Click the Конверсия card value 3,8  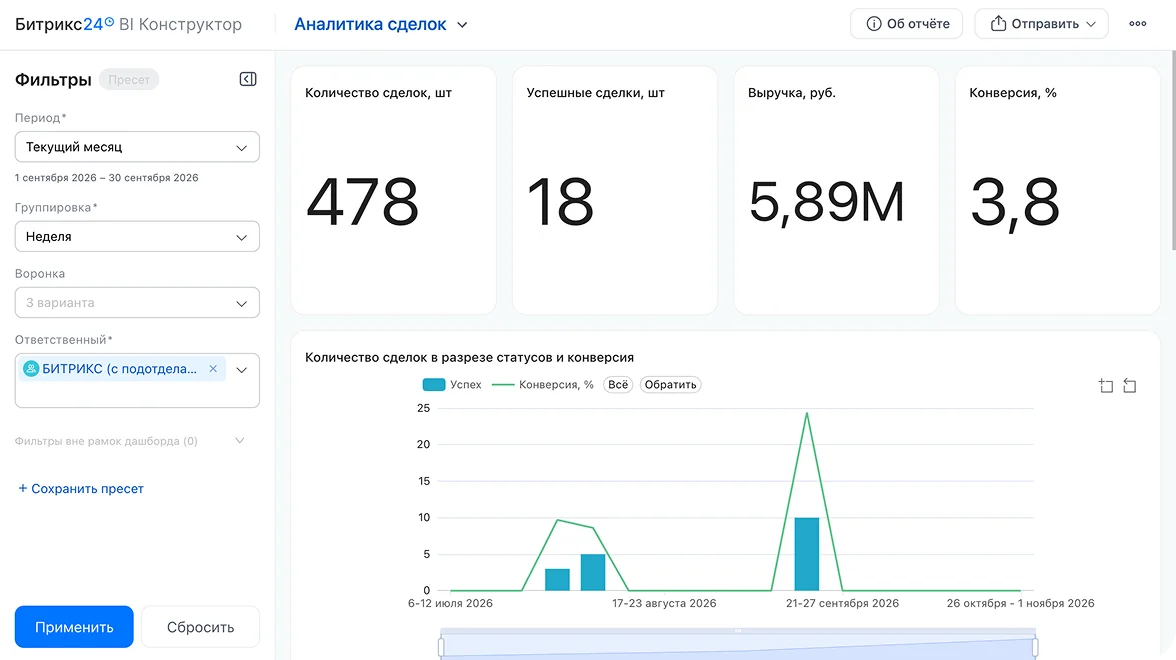click(1015, 203)
